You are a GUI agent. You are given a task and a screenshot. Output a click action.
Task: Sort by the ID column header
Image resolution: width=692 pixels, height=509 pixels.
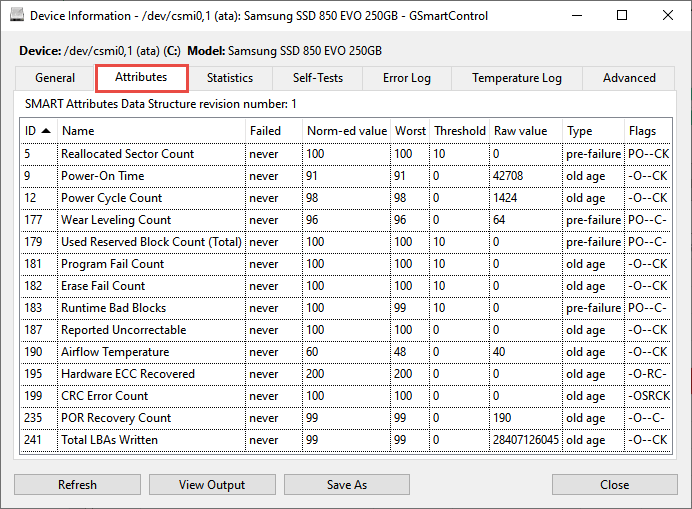(38, 131)
